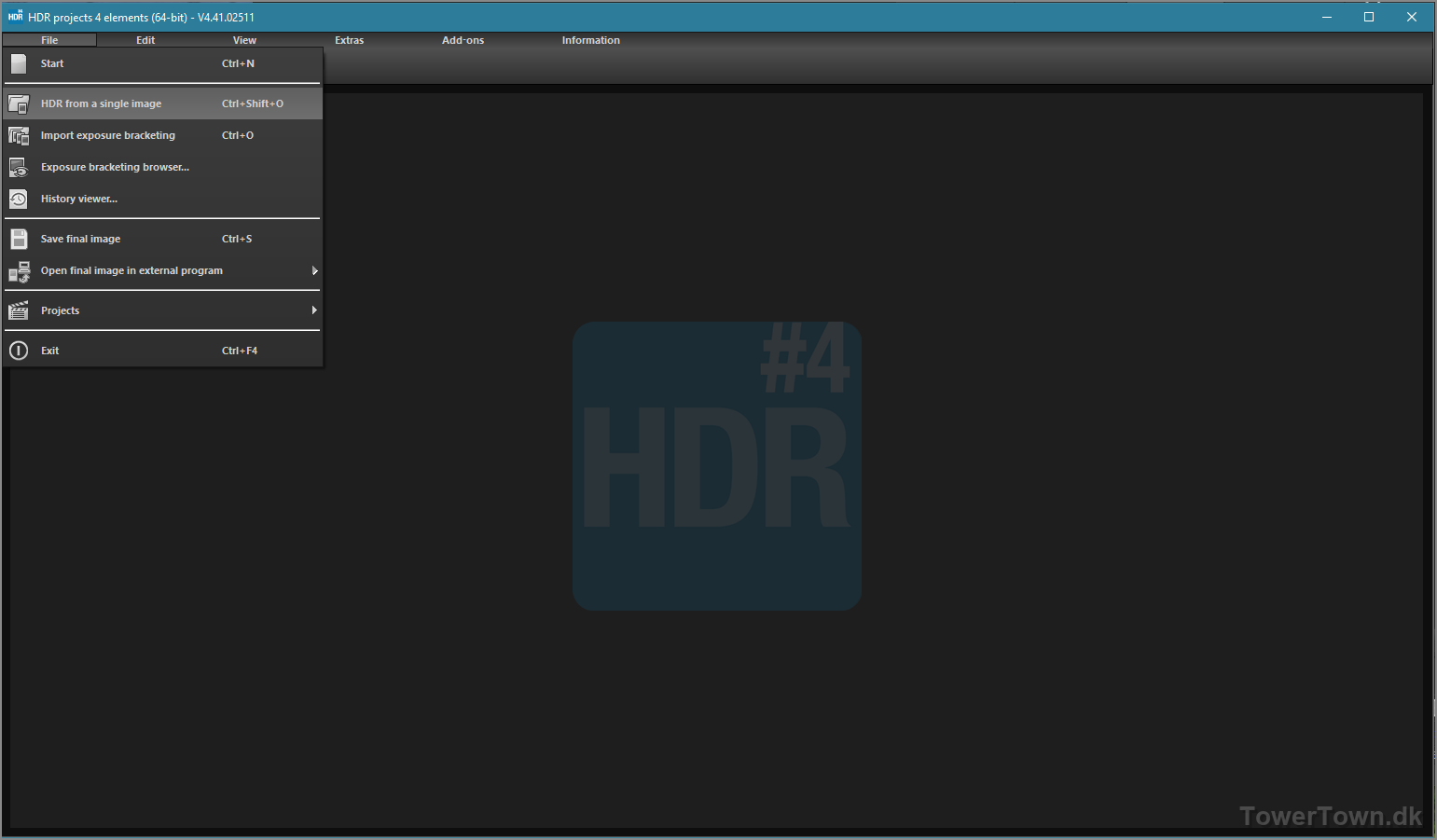Open the Add-ons menu

point(463,40)
